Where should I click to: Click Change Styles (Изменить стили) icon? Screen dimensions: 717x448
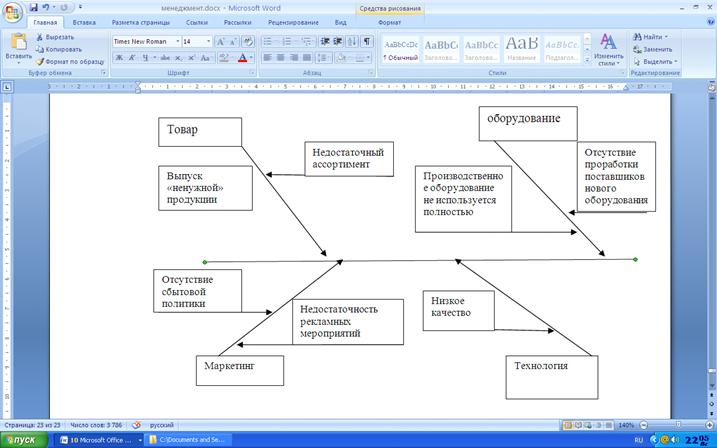(x=608, y=47)
